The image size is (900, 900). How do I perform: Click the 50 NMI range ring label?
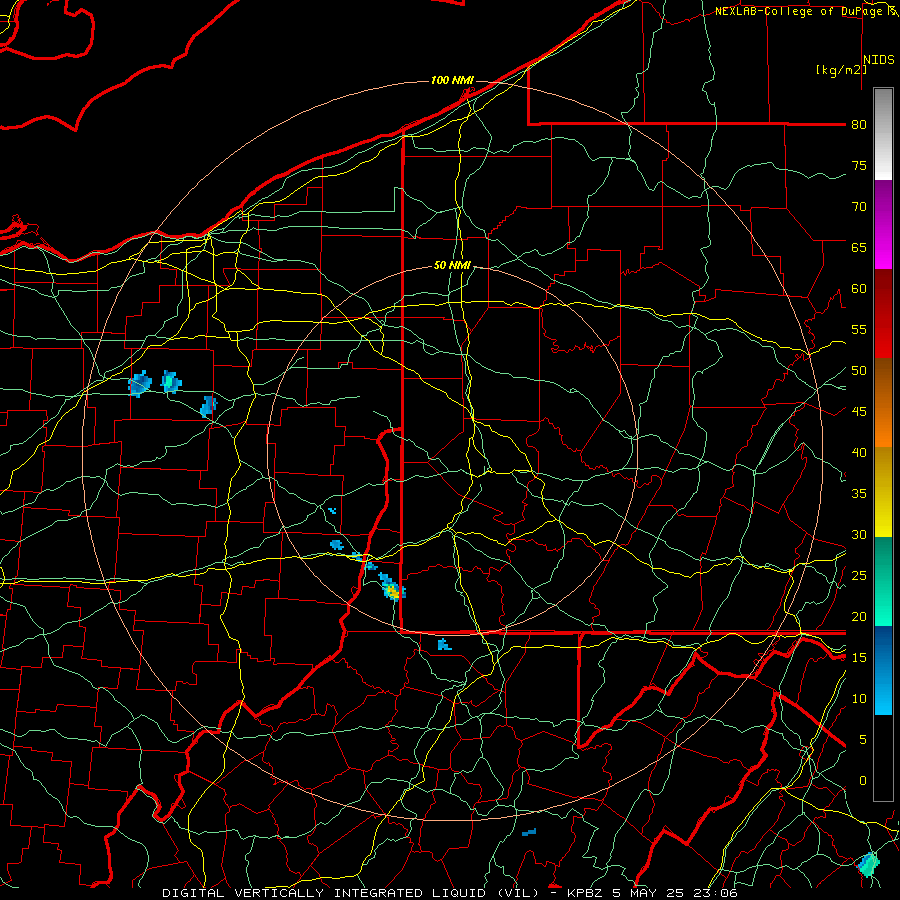[x=452, y=265]
